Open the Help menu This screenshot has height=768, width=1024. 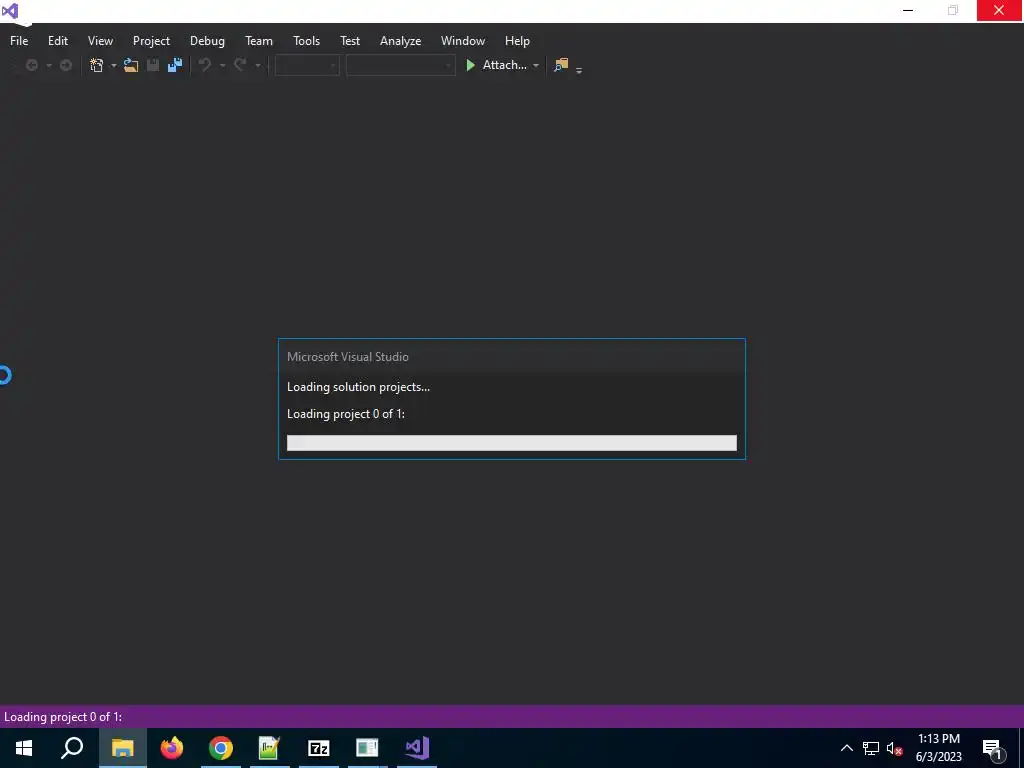pyautogui.click(x=517, y=40)
